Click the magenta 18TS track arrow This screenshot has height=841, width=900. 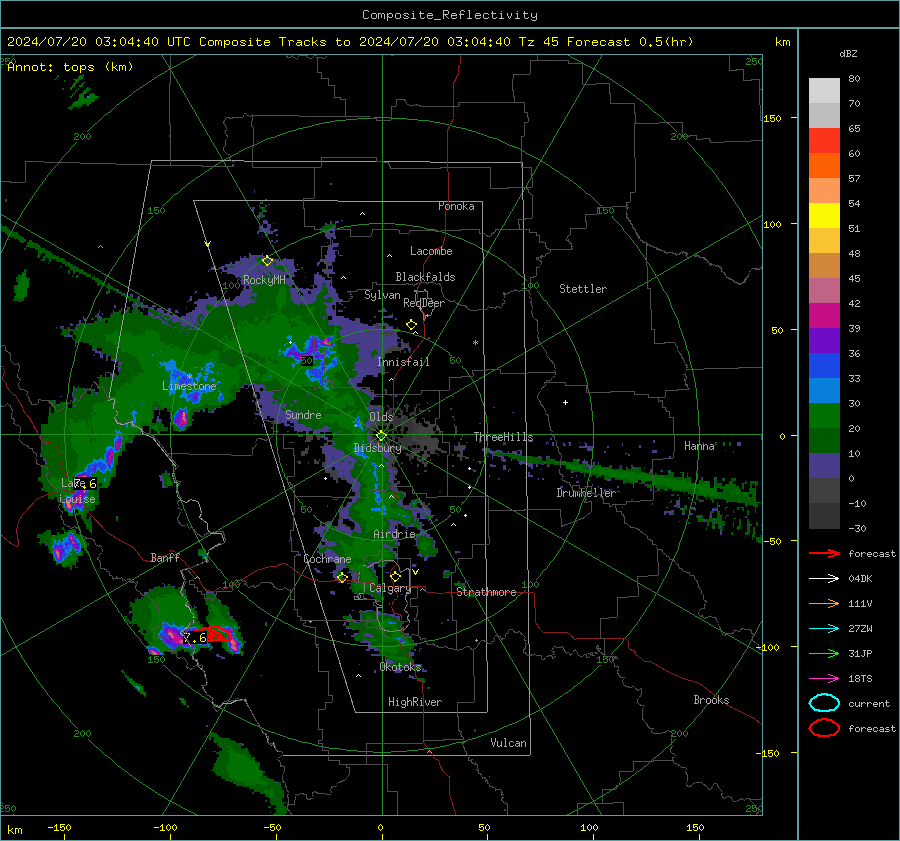pos(824,679)
